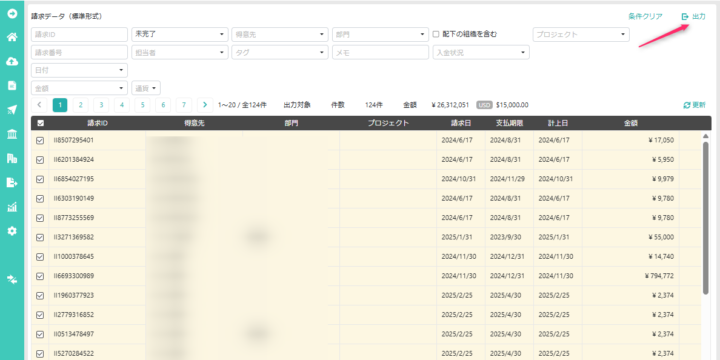Go to page 7
720x360 pixels.
[x=184, y=105]
